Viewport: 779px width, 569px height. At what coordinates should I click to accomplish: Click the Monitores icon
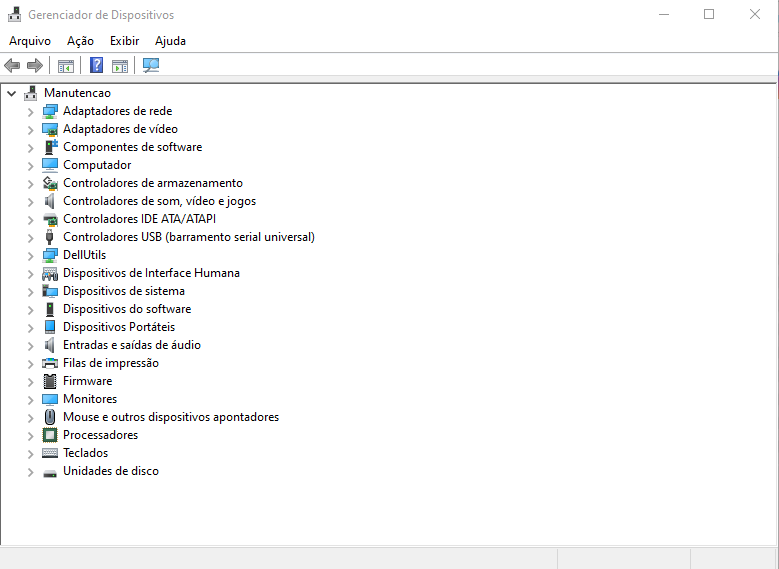50,399
